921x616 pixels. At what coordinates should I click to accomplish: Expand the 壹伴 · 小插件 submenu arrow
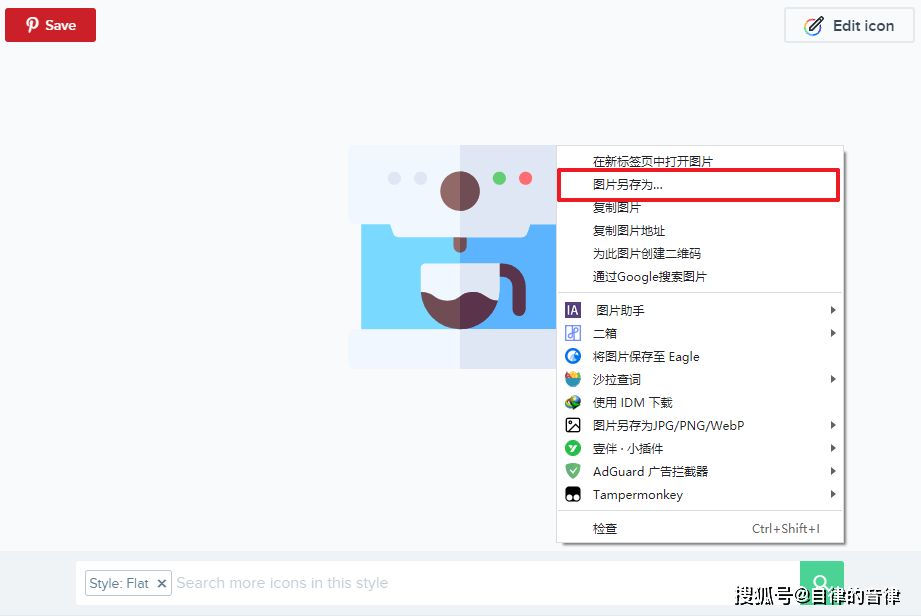[833, 448]
